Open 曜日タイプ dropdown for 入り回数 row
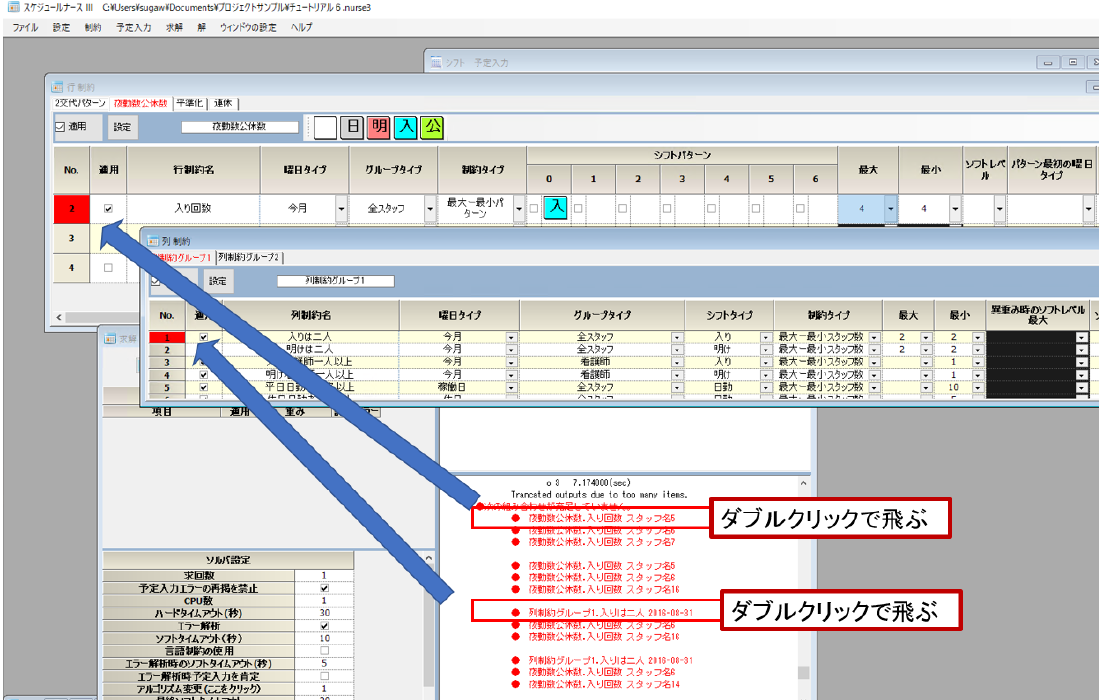The height and width of the screenshot is (700, 1110). click(341, 209)
